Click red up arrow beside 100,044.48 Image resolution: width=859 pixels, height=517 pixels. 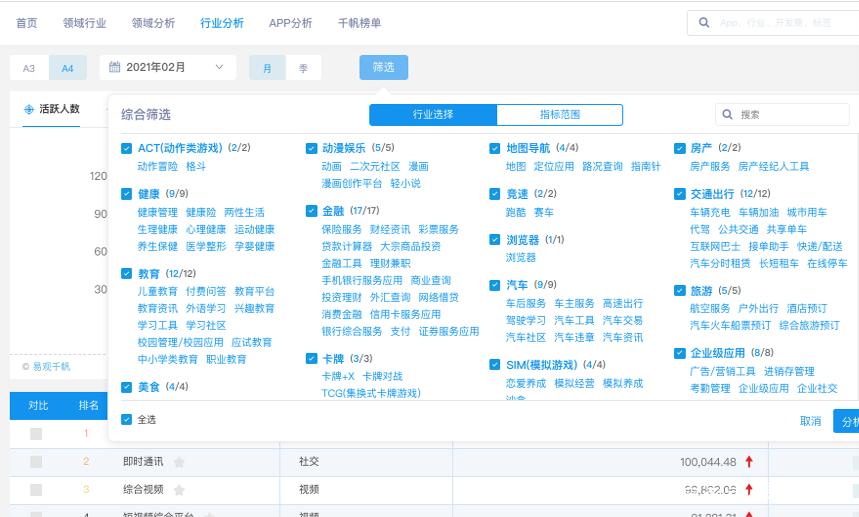tap(749, 462)
